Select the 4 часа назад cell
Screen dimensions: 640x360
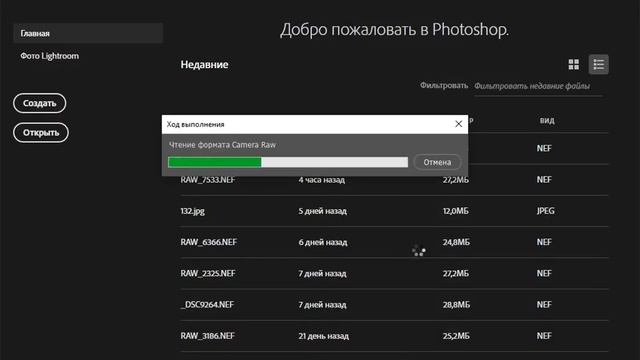pyautogui.click(x=321, y=180)
